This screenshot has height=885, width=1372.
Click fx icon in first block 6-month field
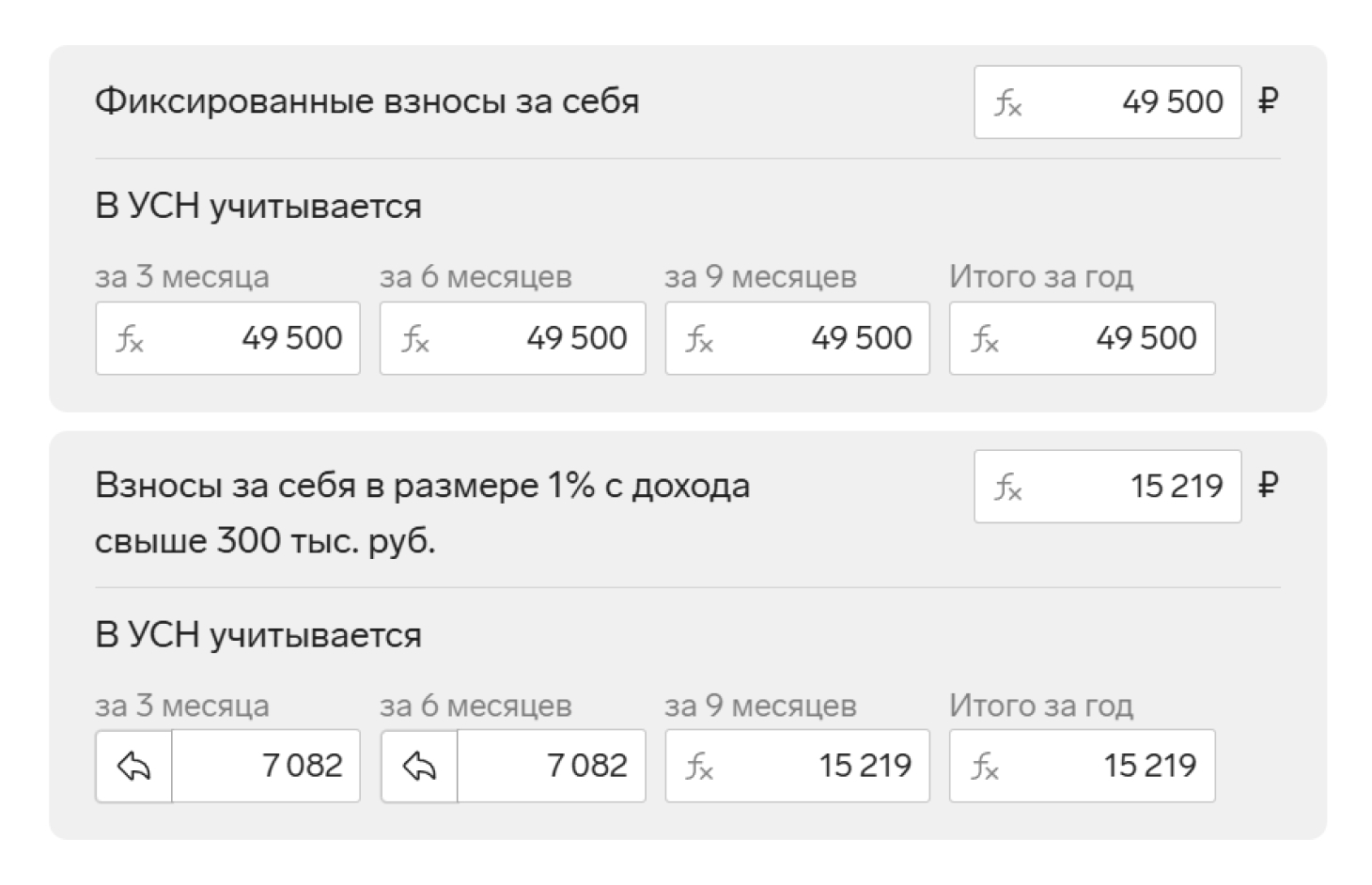(414, 339)
